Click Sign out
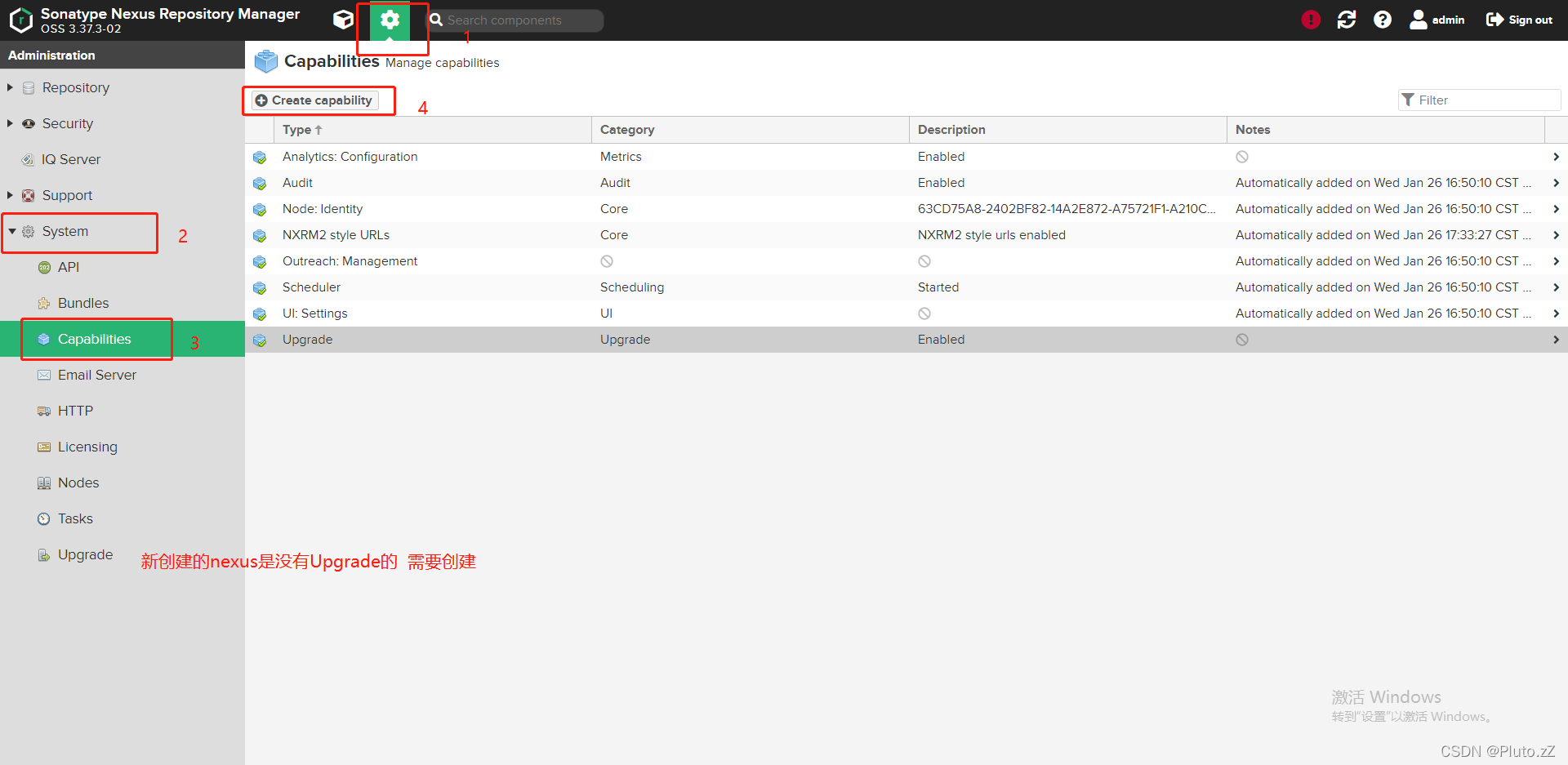 coord(1519,20)
